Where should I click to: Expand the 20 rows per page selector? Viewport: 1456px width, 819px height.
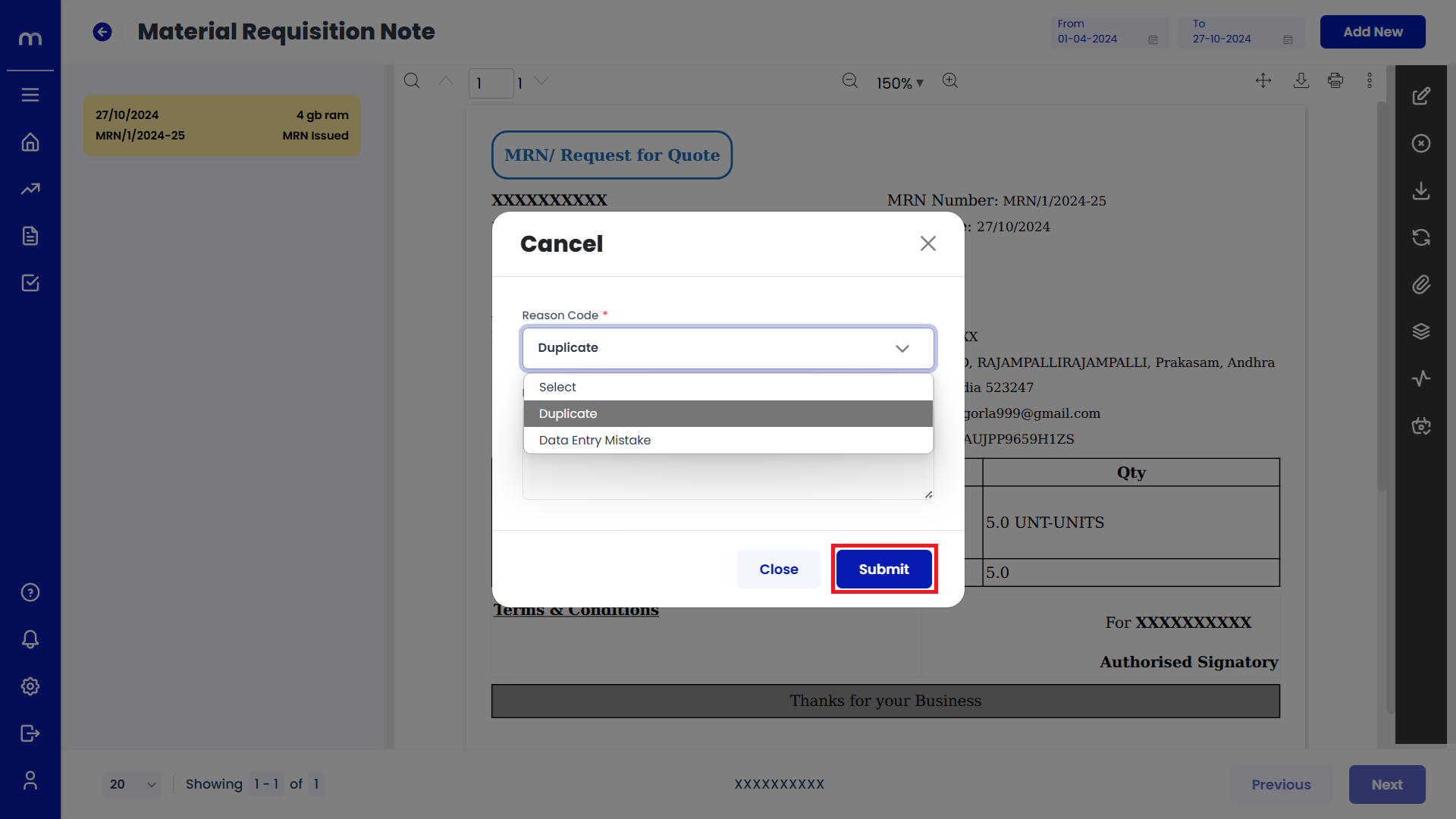tap(132, 784)
